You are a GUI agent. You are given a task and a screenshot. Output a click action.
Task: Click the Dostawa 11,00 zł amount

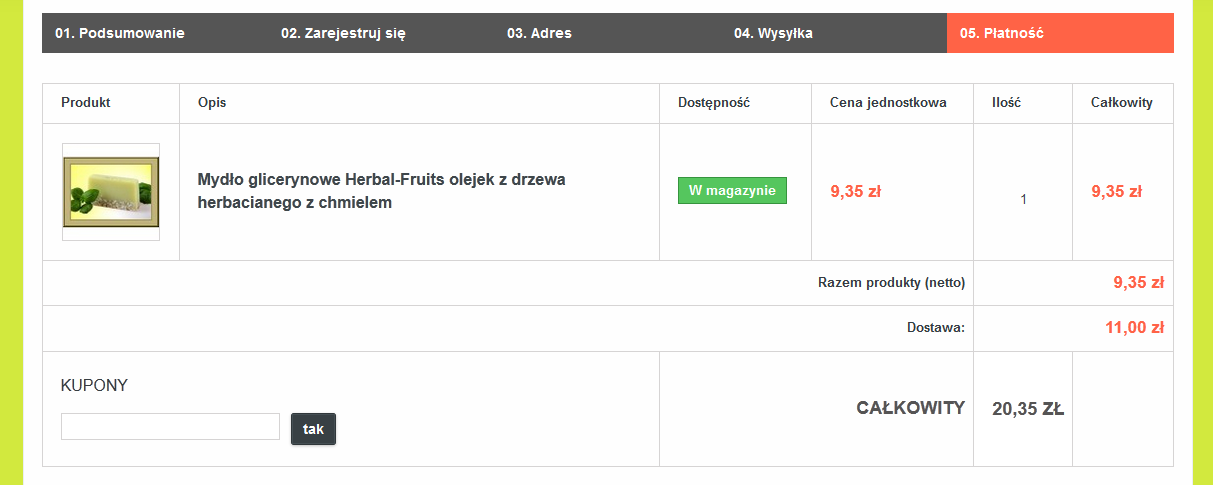click(x=1135, y=328)
